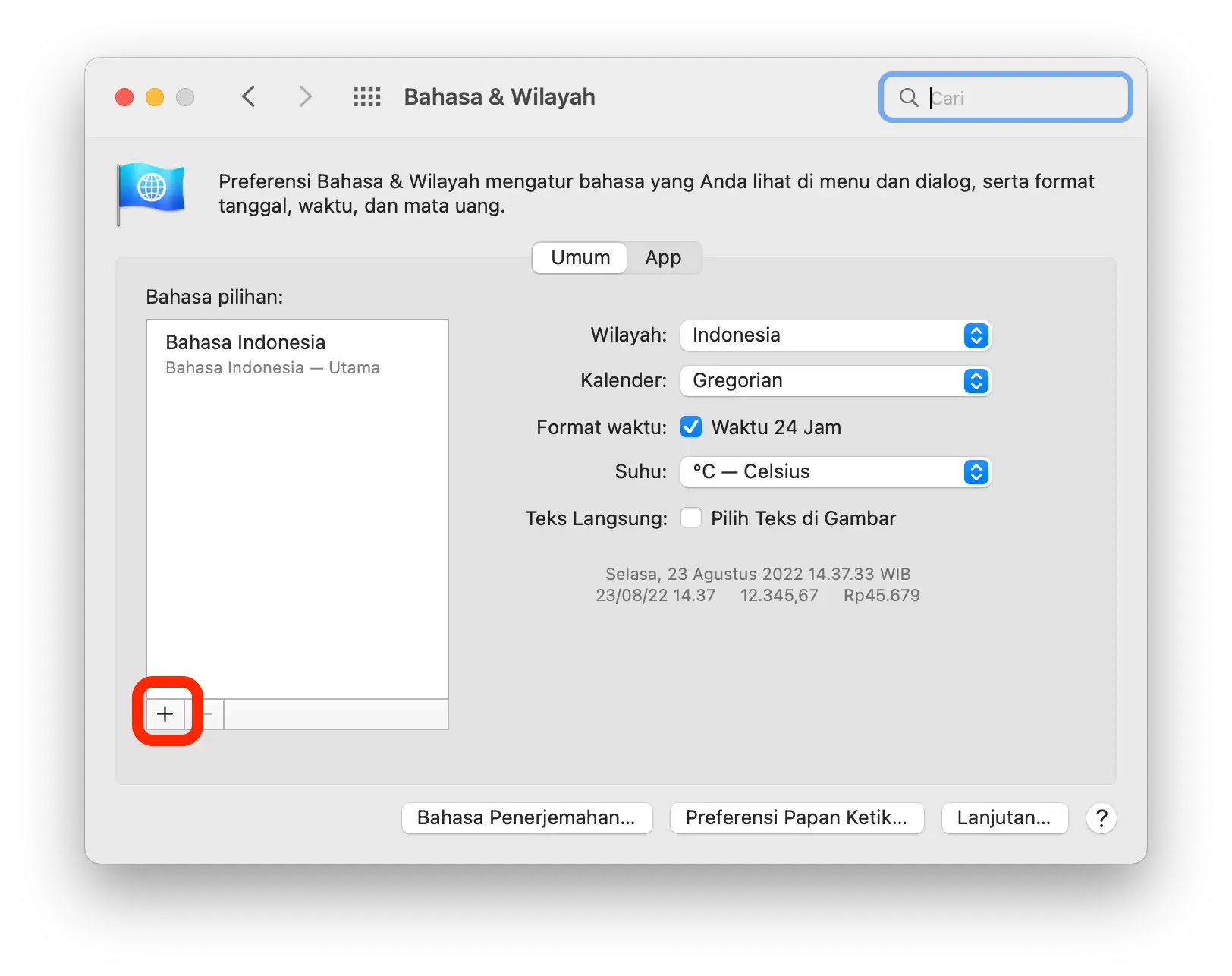Open the Wilayah dropdown showing Indonesia
This screenshot has width=1232, height=976.
click(834, 335)
